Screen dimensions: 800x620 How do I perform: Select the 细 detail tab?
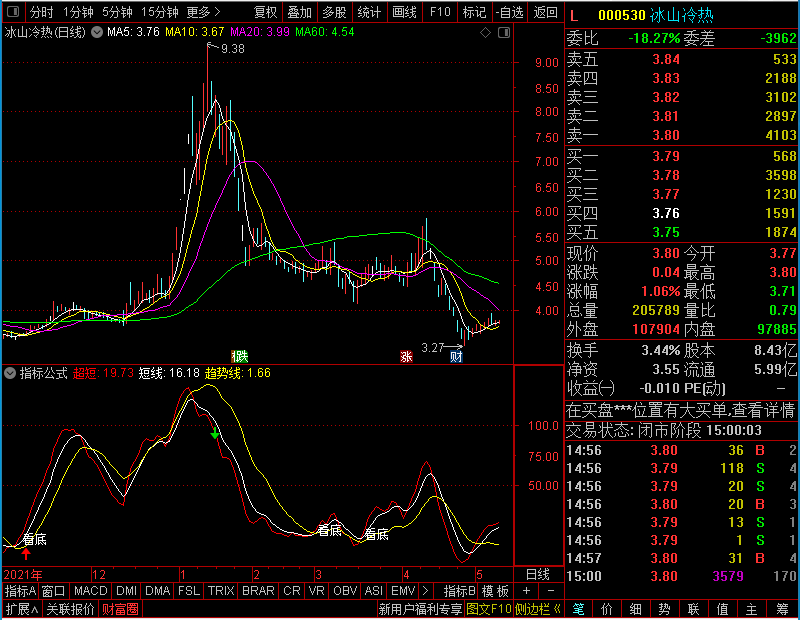click(x=636, y=609)
